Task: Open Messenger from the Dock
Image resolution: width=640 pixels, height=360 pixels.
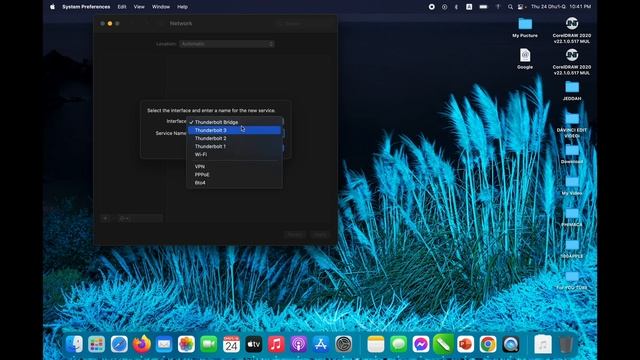Action: click(x=421, y=344)
